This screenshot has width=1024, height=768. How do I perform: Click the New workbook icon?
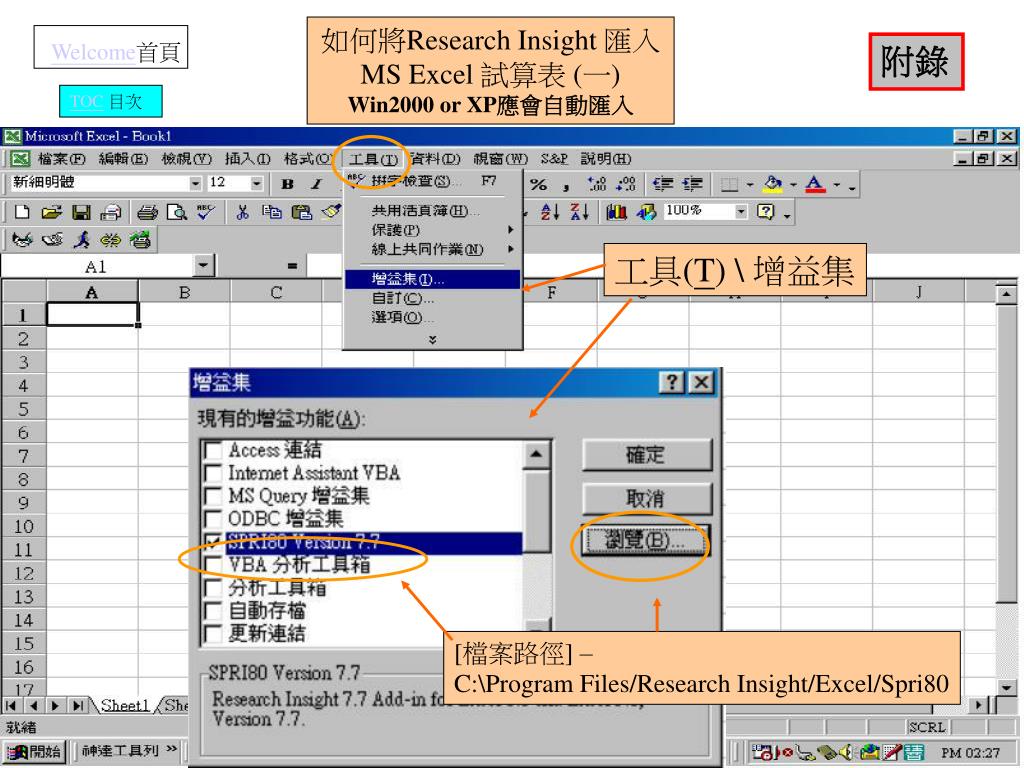[22, 212]
